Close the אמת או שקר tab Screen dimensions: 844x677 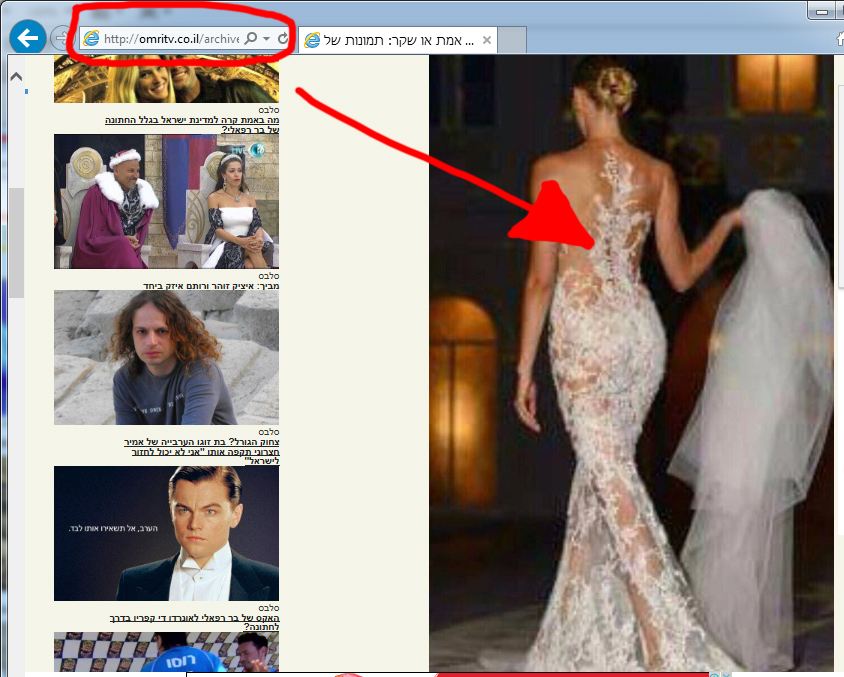pos(487,40)
